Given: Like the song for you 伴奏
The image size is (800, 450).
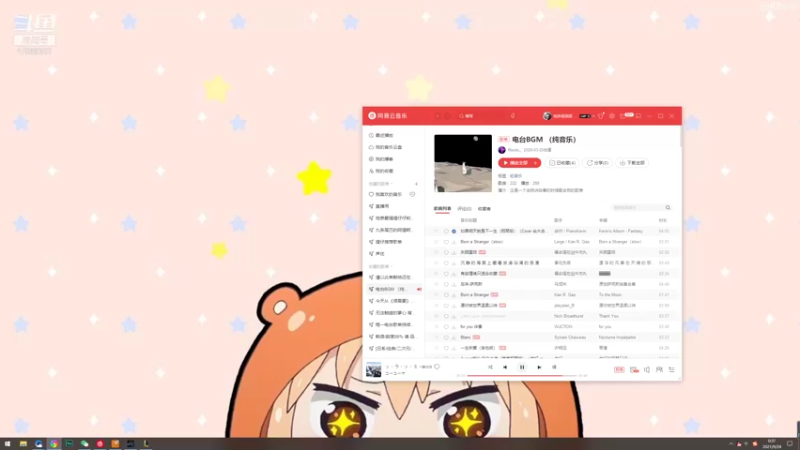Looking at the screenshot, I should [x=446, y=327].
